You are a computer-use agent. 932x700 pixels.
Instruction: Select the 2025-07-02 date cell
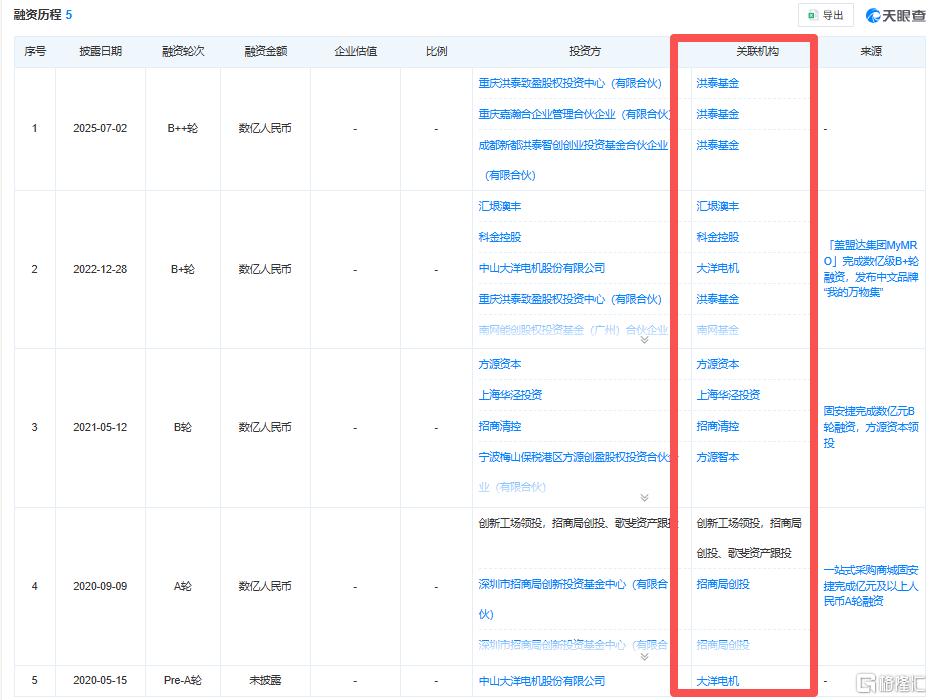[x=100, y=128]
